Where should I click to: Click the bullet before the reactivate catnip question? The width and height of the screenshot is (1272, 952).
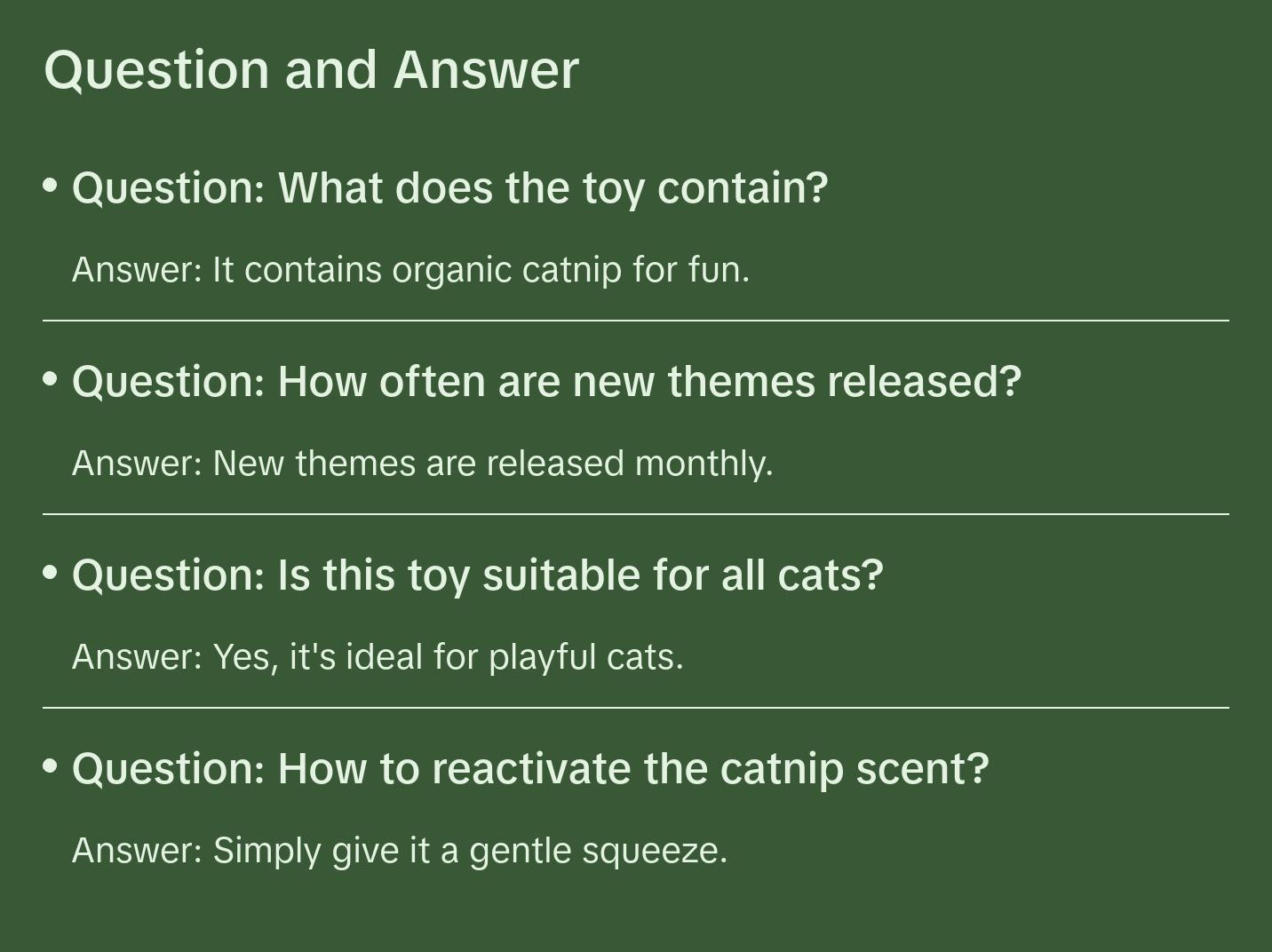point(51,766)
